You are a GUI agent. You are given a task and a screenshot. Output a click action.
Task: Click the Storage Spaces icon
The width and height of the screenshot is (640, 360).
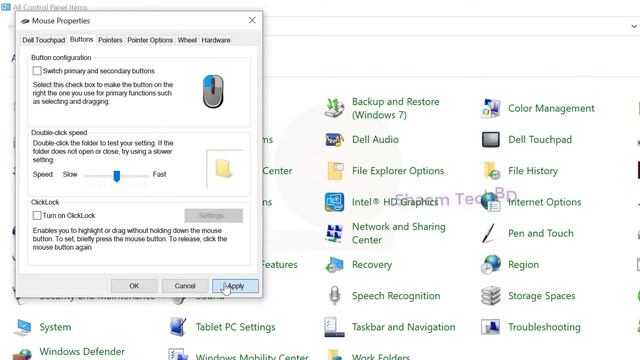491,296
